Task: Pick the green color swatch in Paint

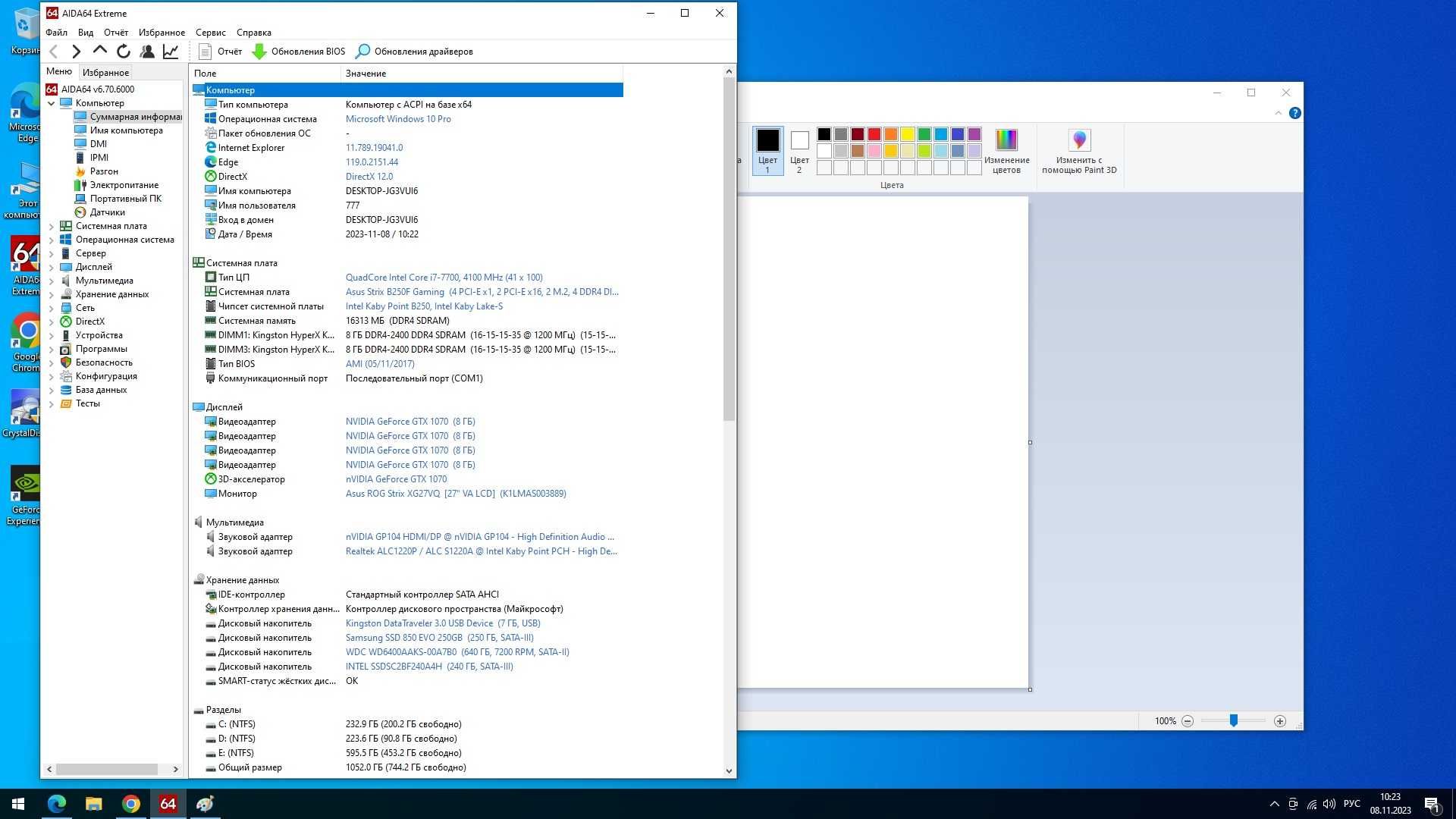Action: [924, 134]
